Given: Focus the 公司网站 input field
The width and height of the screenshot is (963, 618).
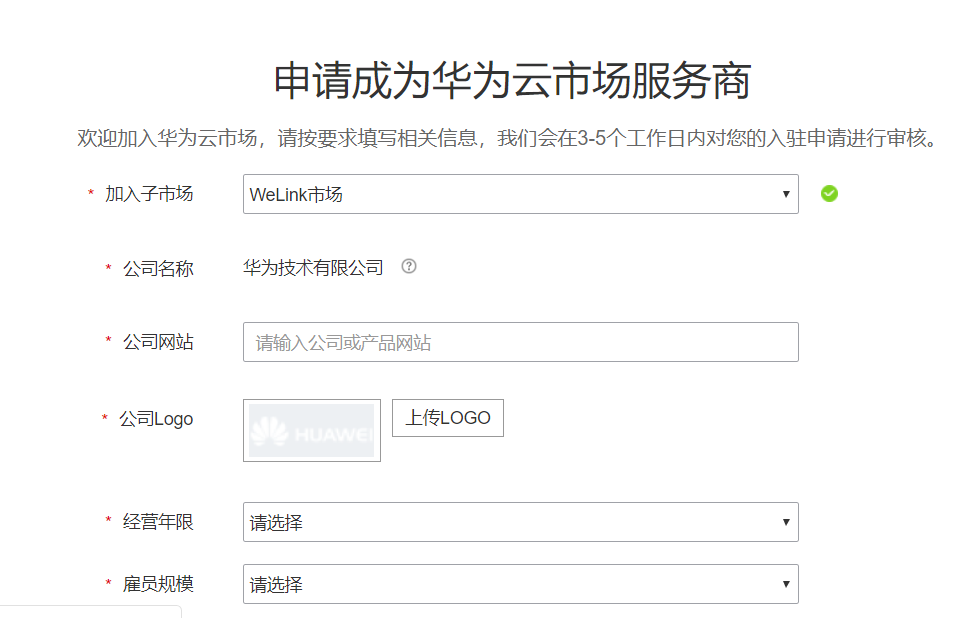Looking at the screenshot, I should coord(520,342).
